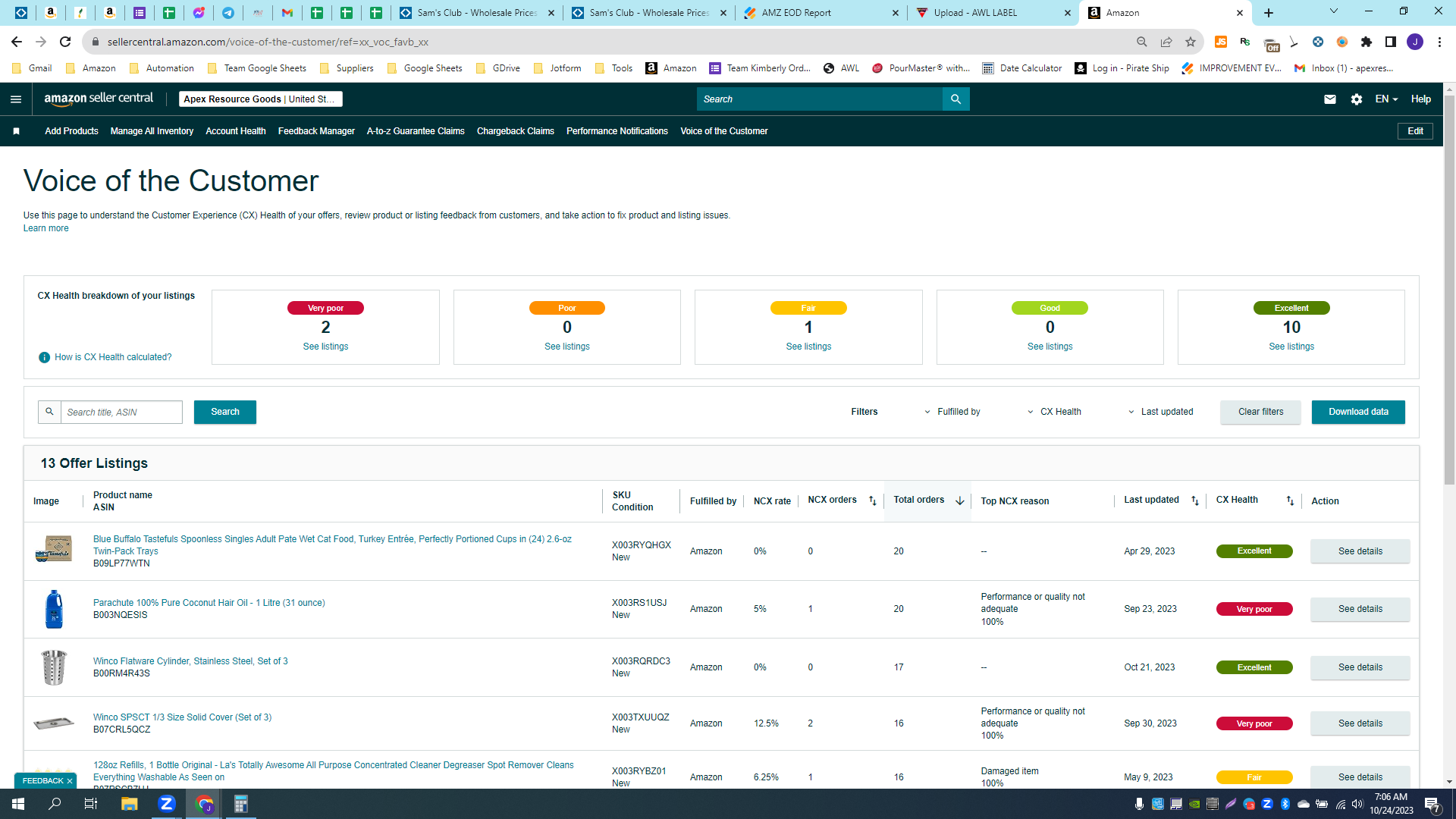
Task: Expand the CX Health filter
Action: [1055, 412]
